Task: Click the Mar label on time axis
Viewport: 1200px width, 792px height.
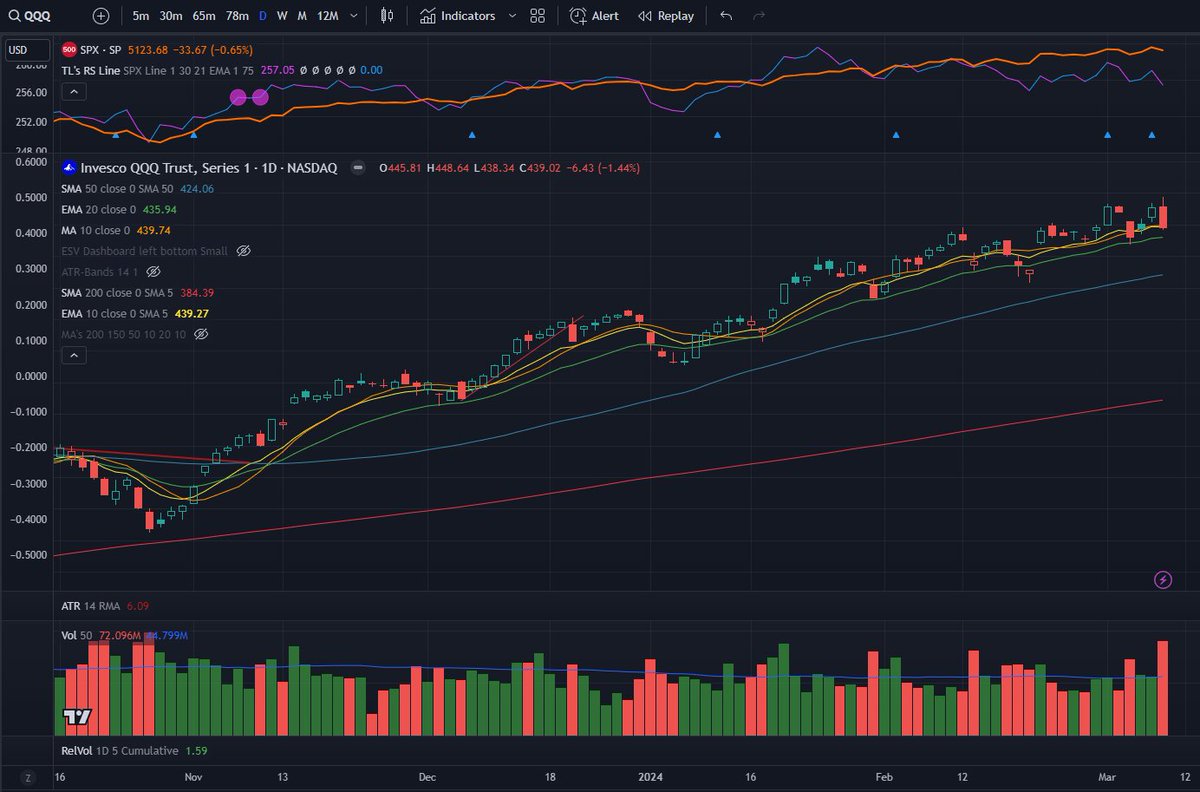Action: click(x=1108, y=777)
